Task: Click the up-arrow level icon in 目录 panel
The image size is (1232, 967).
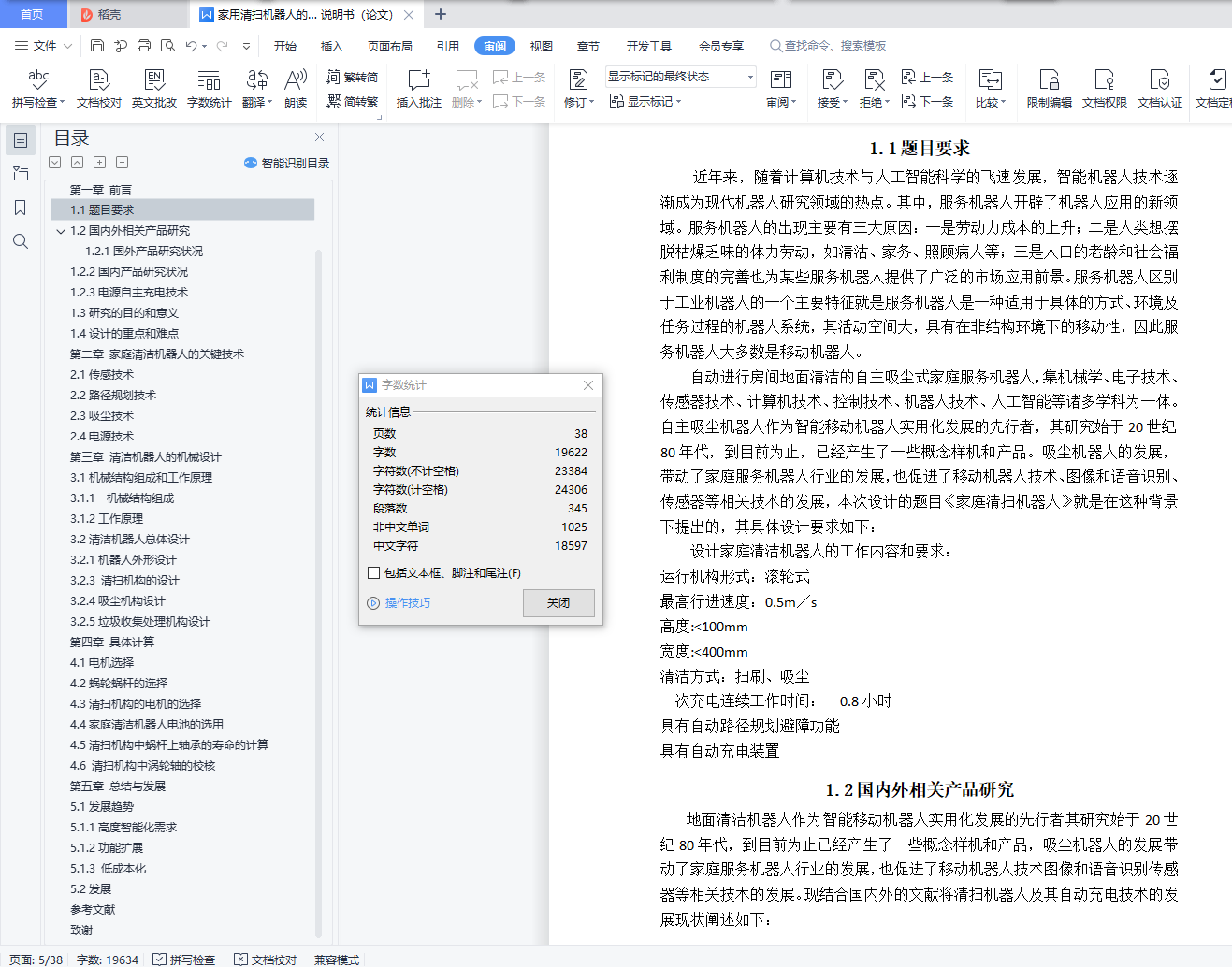Action: [78, 163]
